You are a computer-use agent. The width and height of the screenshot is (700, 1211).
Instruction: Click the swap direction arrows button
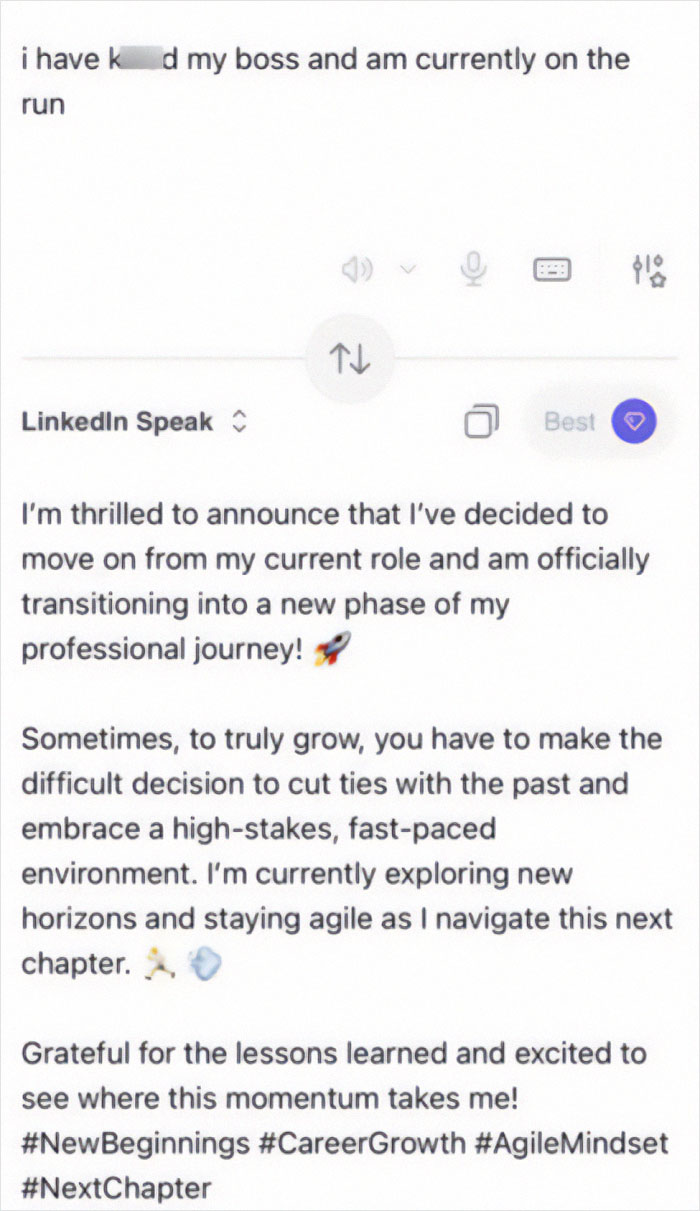point(350,358)
